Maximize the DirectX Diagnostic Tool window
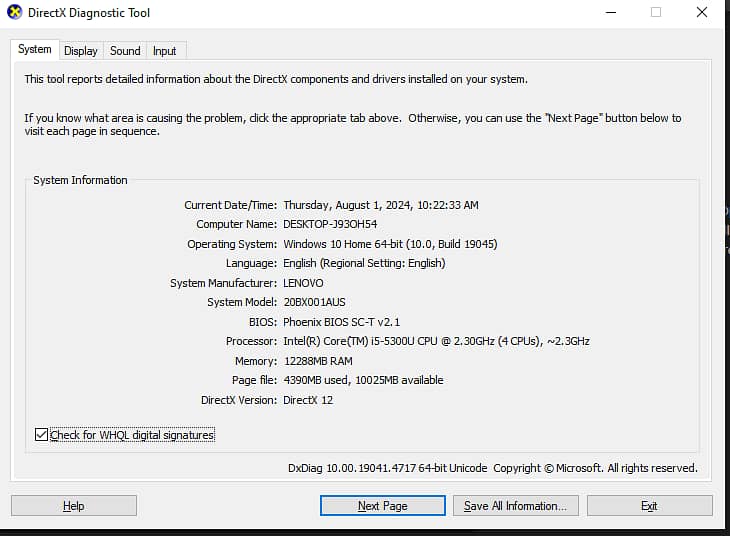 [x=656, y=12]
